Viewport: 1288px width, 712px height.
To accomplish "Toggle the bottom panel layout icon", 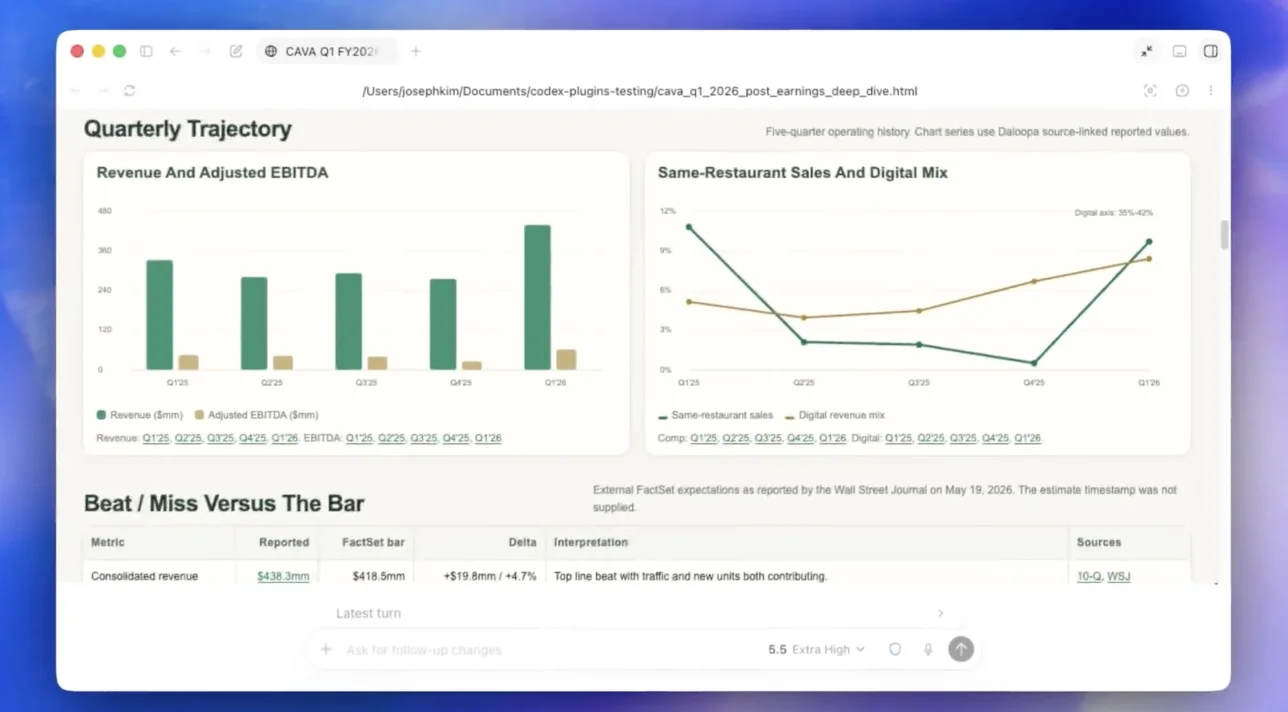I will tap(1179, 51).
